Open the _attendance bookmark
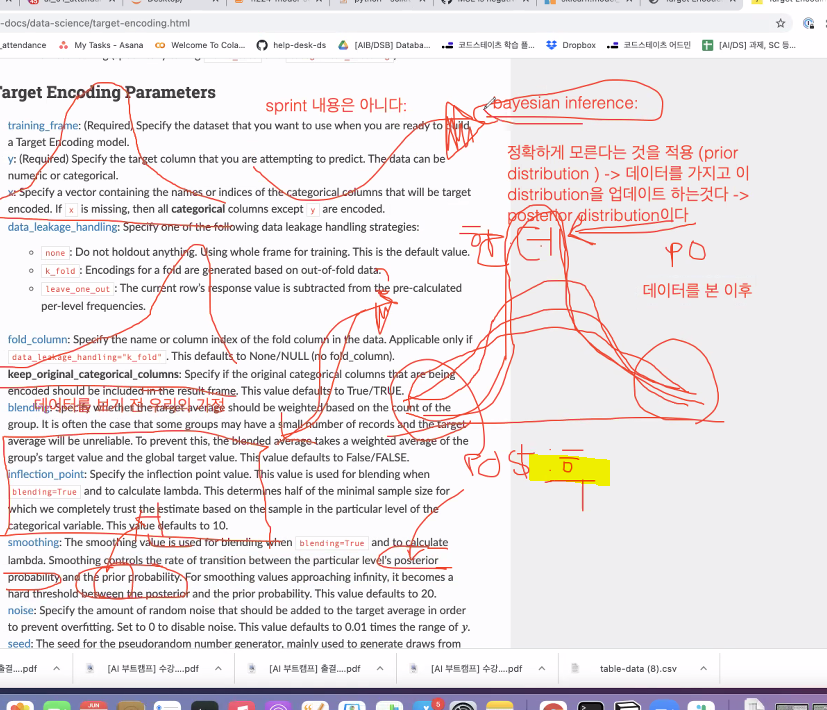This screenshot has height=710, width=827. click(x=23, y=45)
